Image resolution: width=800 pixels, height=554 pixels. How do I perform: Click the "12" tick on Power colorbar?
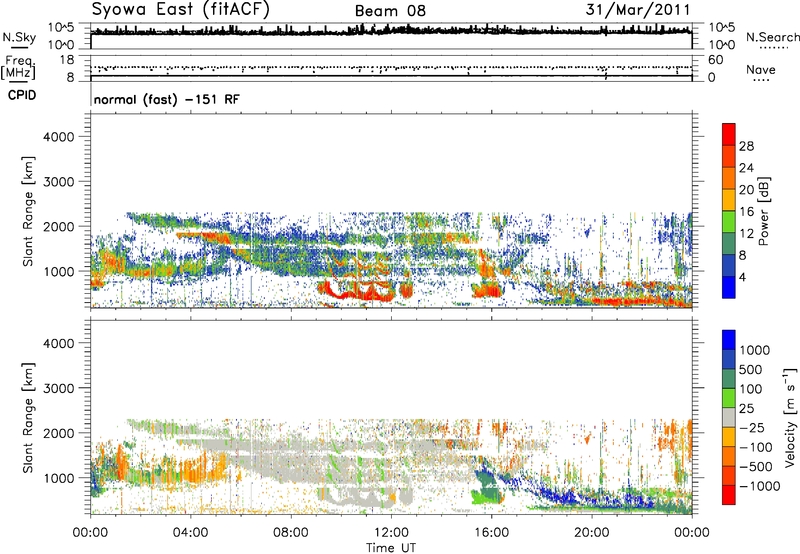pyautogui.click(x=746, y=234)
